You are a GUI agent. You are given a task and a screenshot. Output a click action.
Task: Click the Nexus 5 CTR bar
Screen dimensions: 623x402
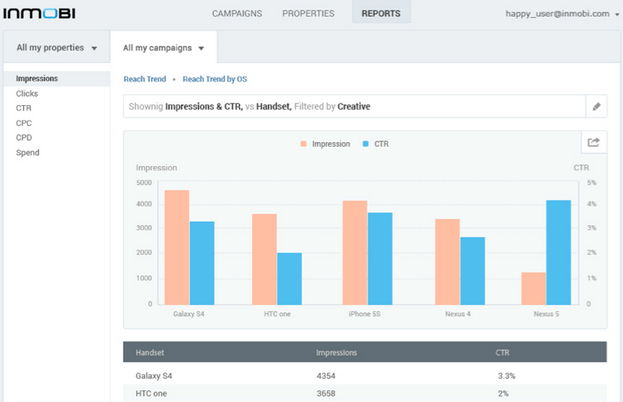tap(559, 253)
